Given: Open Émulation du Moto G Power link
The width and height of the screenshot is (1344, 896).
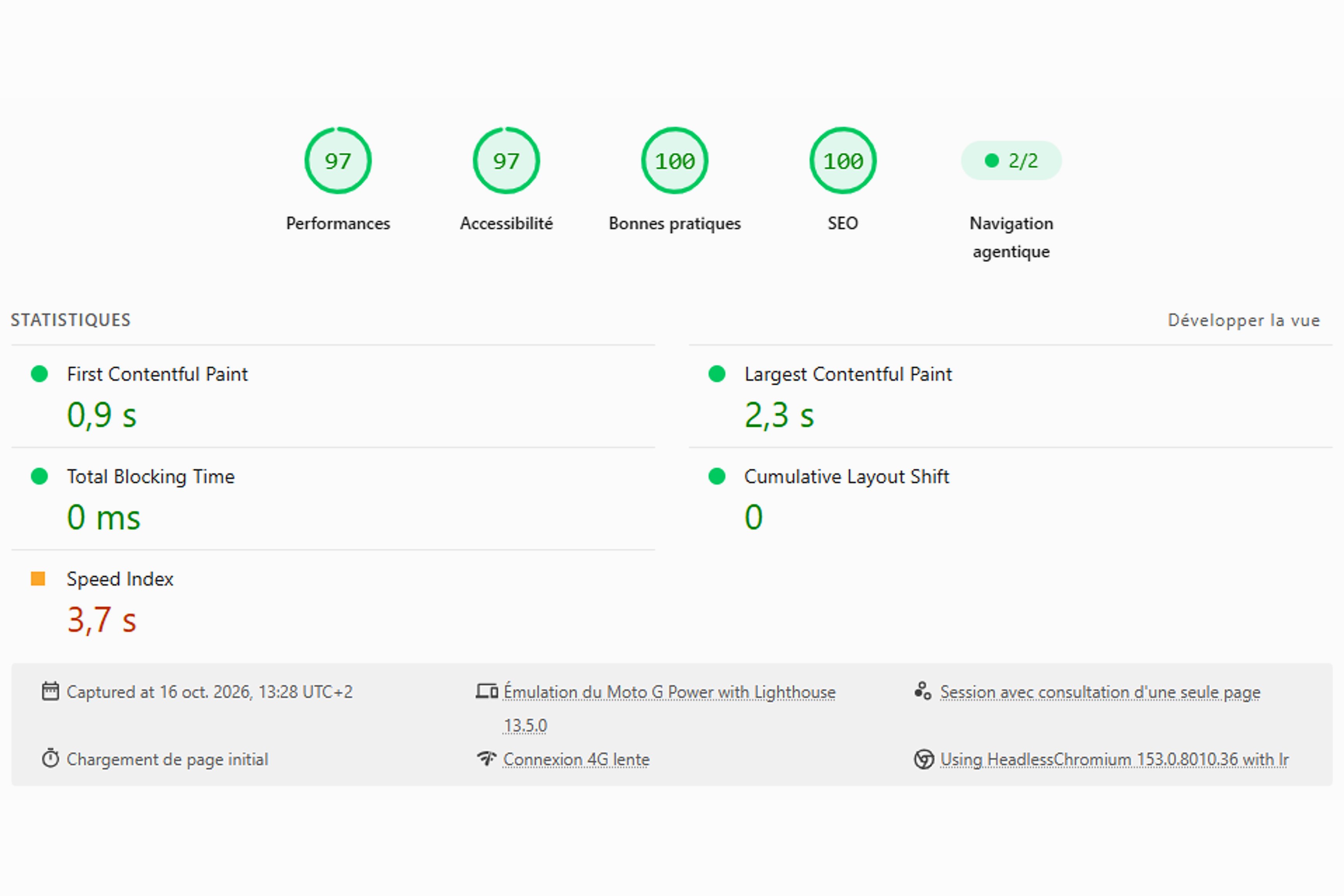Looking at the screenshot, I should click(x=669, y=709).
